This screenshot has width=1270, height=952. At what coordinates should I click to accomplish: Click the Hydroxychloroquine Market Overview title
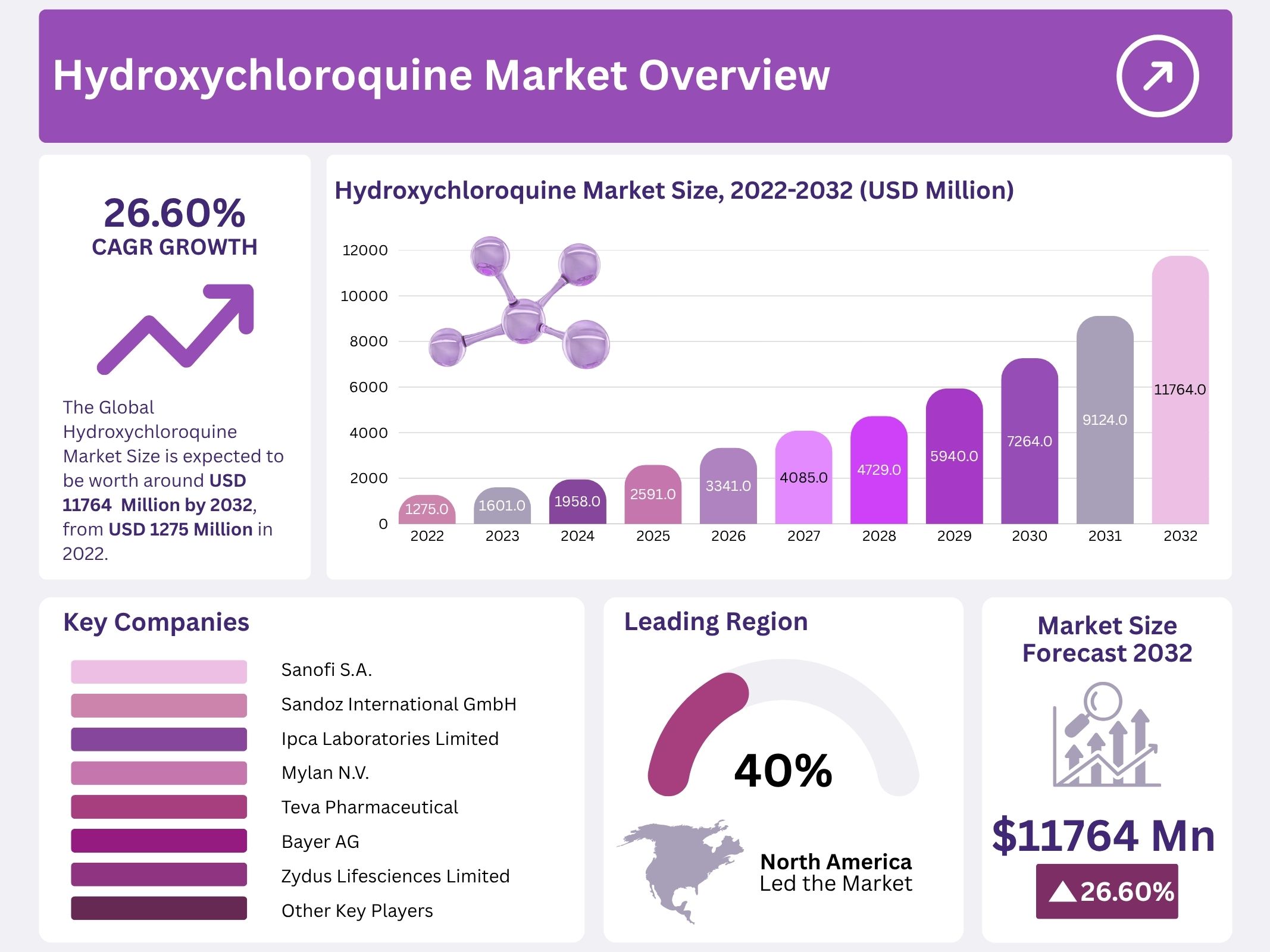click(x=441, y=76)
